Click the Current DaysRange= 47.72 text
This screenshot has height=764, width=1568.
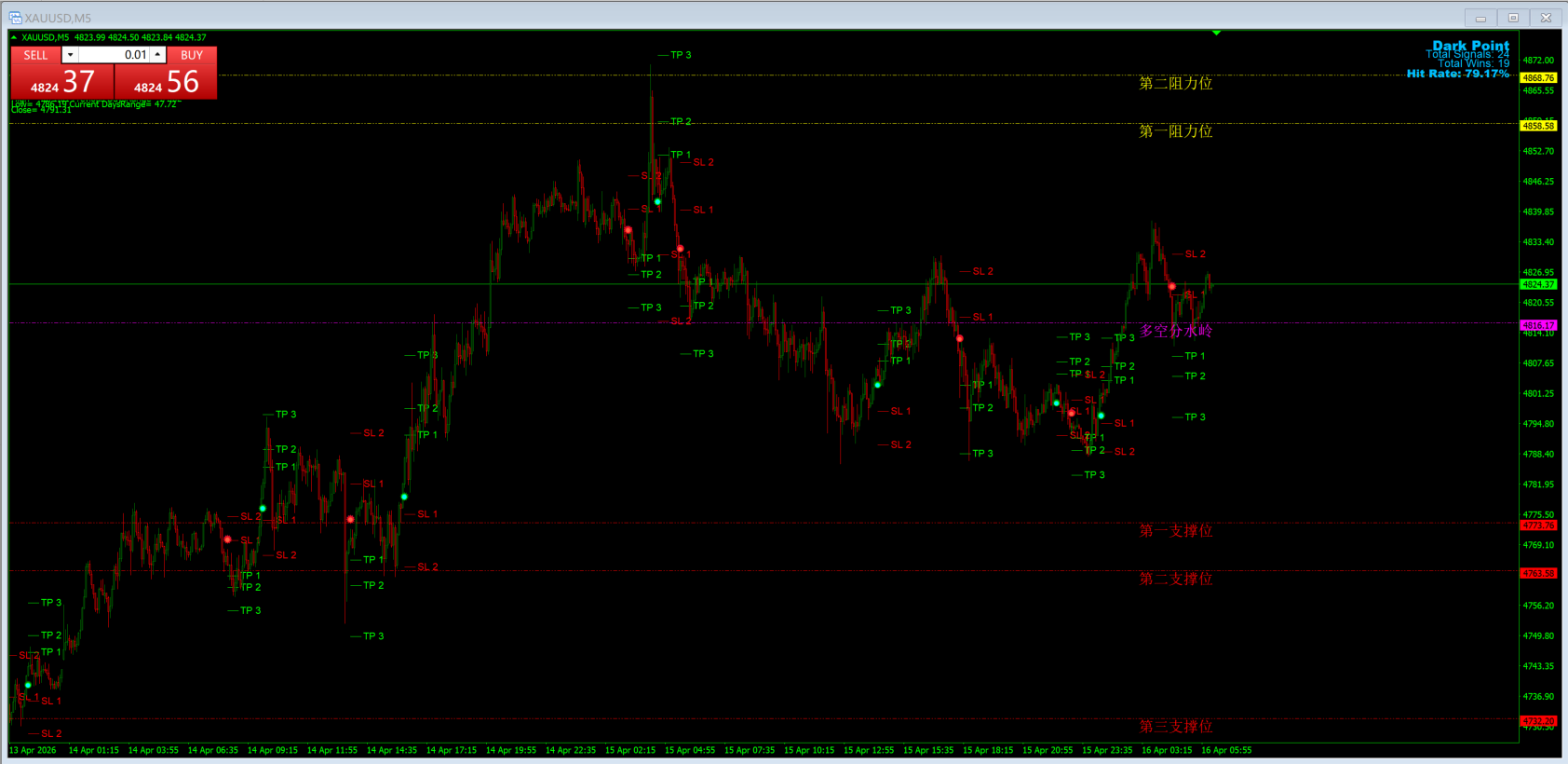coord(123,104)
